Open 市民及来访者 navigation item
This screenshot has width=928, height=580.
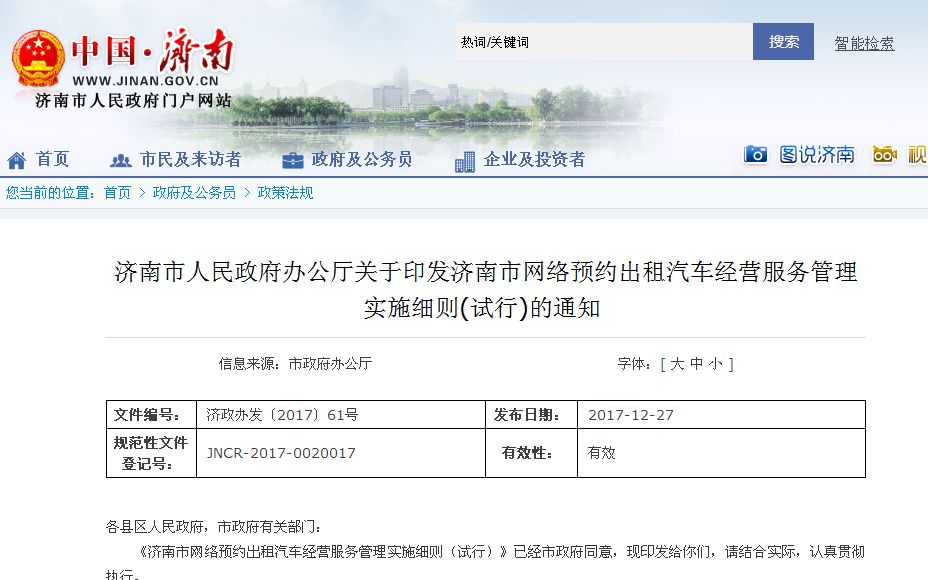(x=191, y=159)
